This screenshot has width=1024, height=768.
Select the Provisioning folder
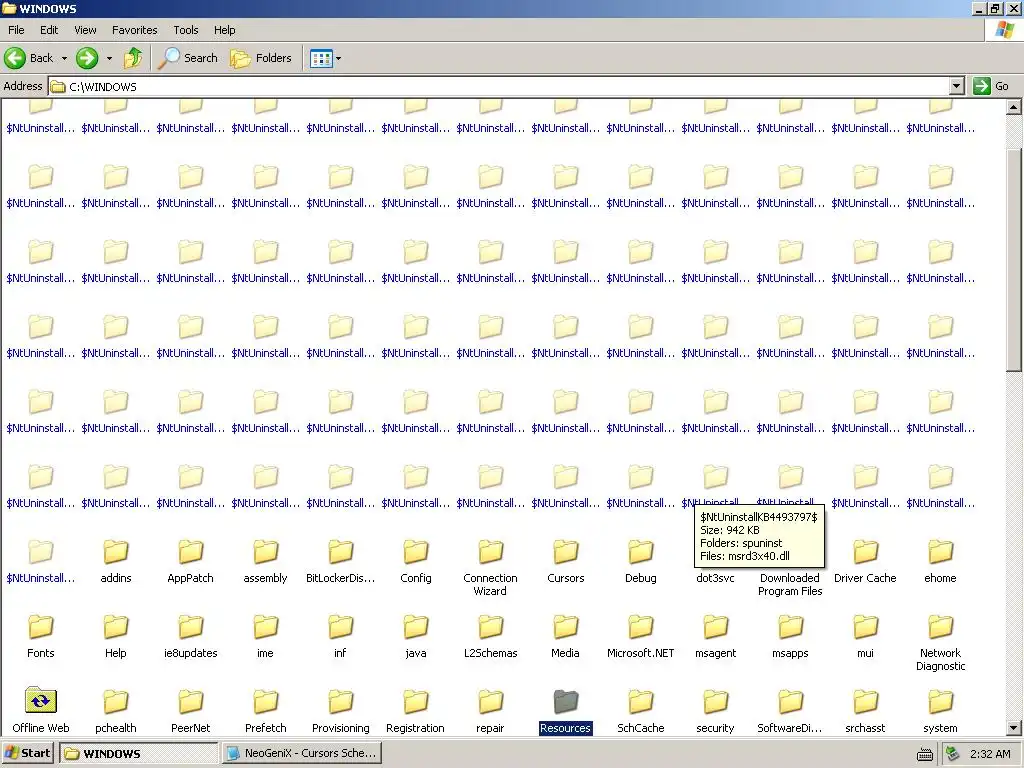[x=340, y=712]
